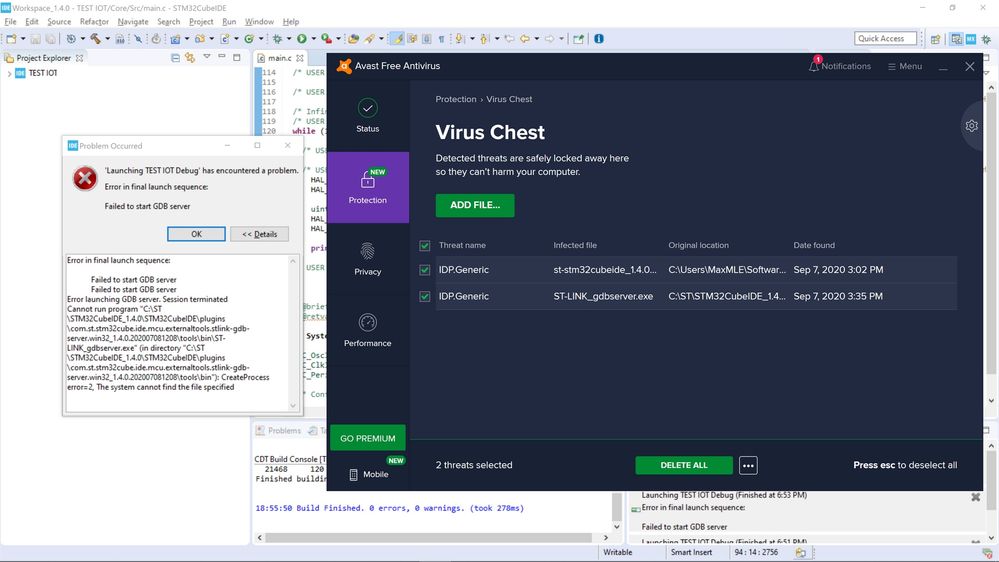Viewport: 999px width, 562px height.
Task: Open the External Tools dropdown arrow
Action: click(x=338, y=39)
